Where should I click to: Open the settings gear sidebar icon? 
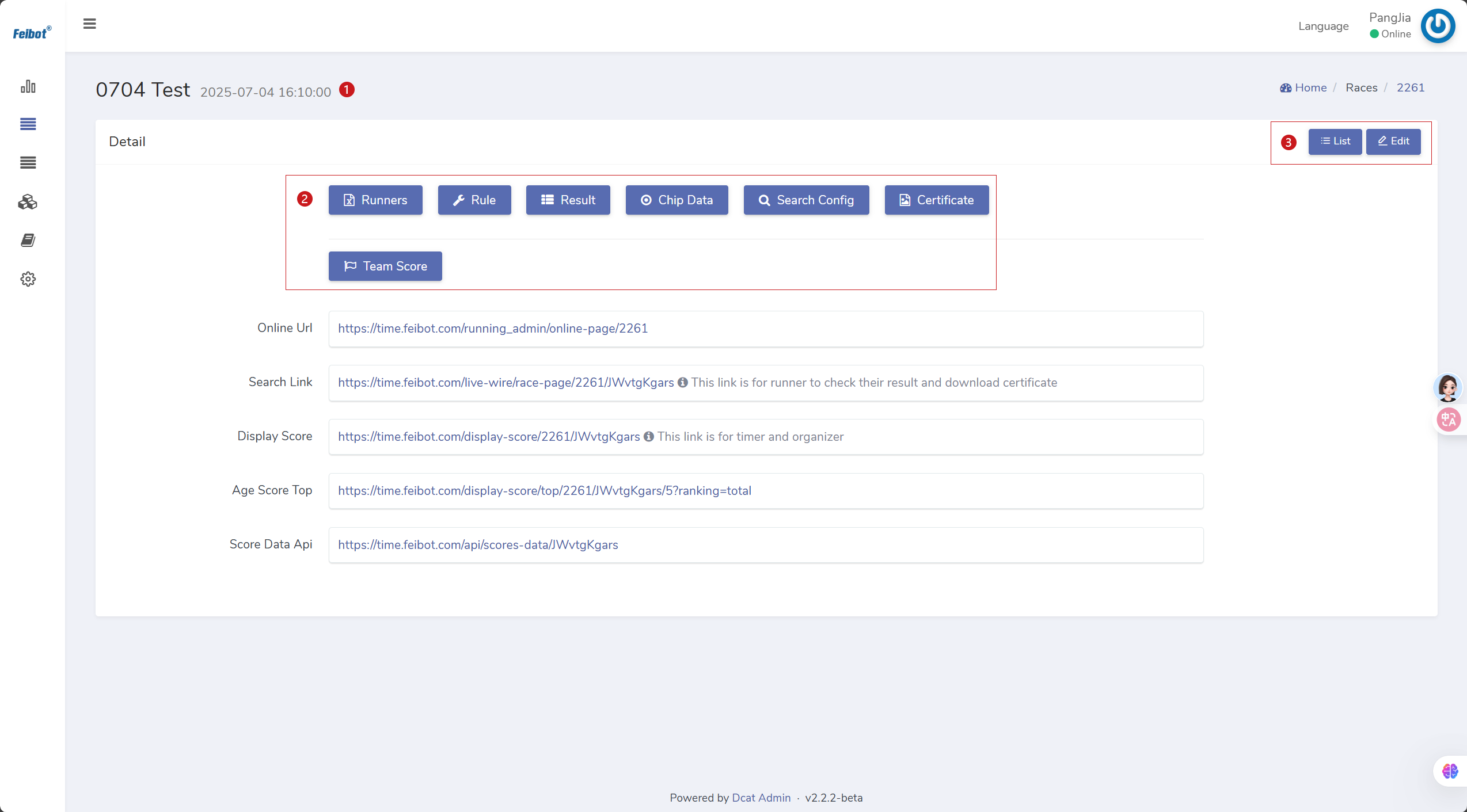28,279
